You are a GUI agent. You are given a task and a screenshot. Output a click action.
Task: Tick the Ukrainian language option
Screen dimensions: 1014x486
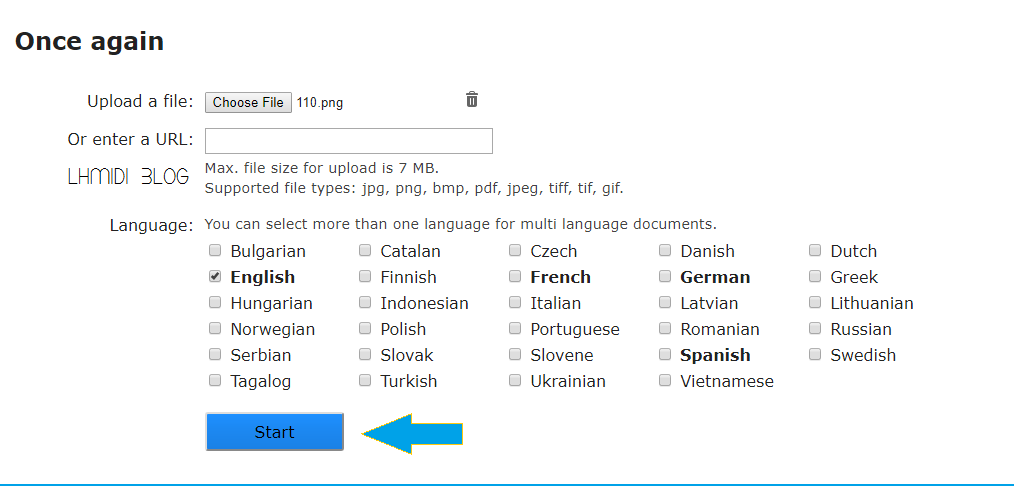point(515,380)
